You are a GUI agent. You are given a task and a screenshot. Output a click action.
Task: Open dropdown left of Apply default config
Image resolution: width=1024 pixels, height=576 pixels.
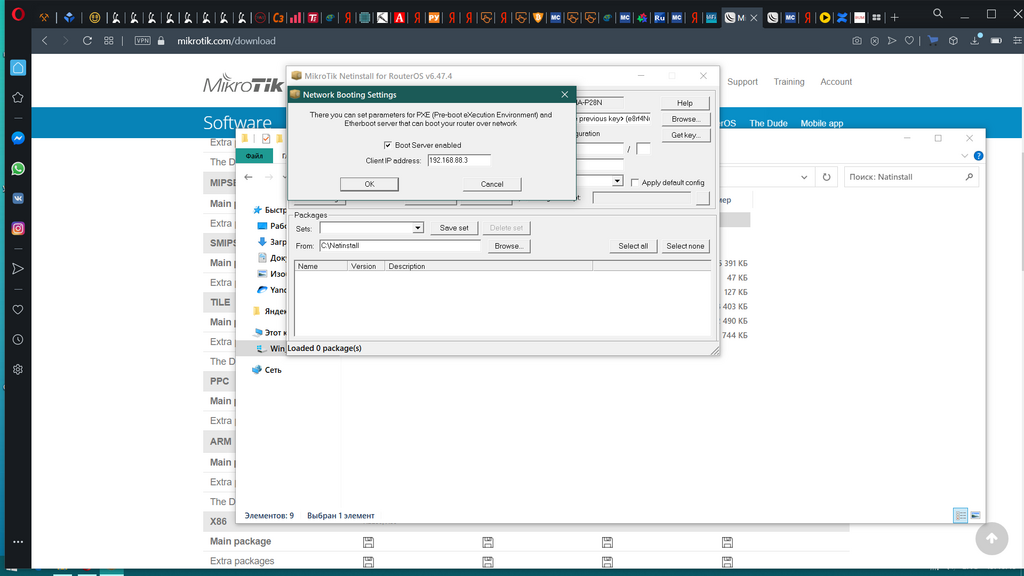[616, 181]
